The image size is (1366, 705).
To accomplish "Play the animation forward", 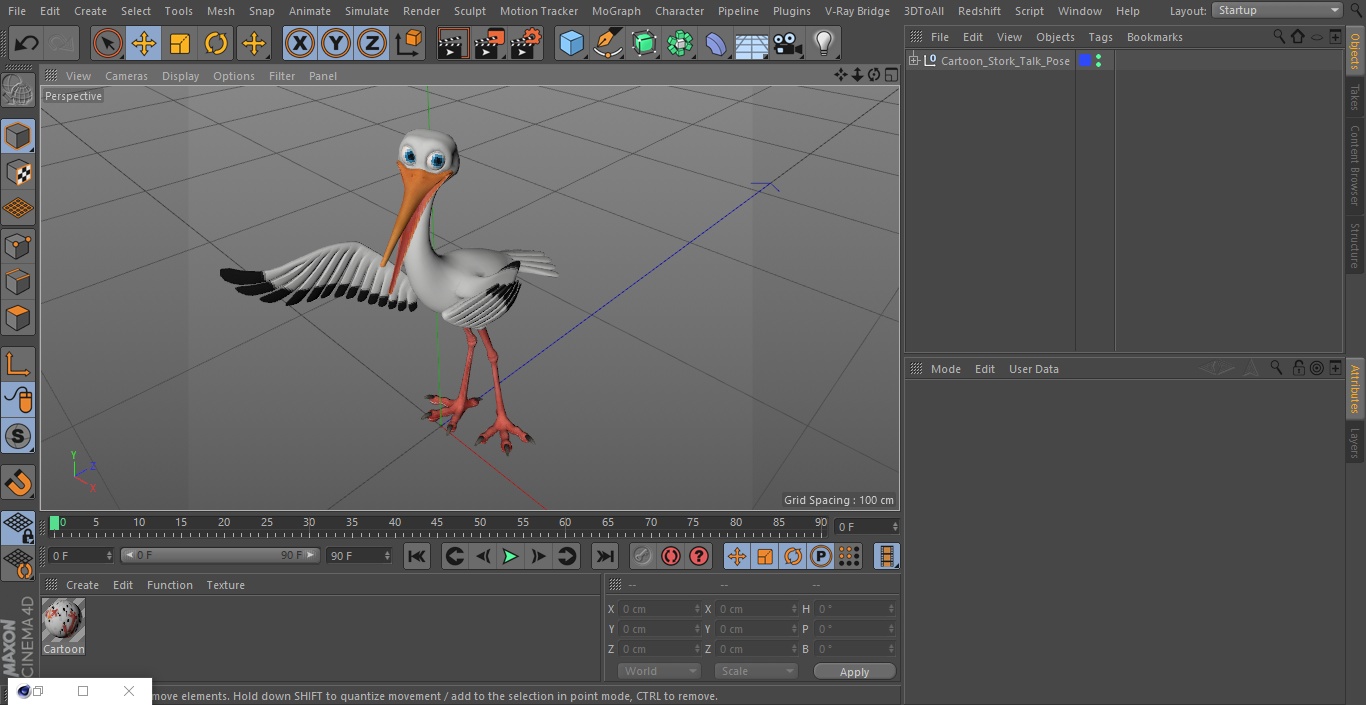I will 510,556.
